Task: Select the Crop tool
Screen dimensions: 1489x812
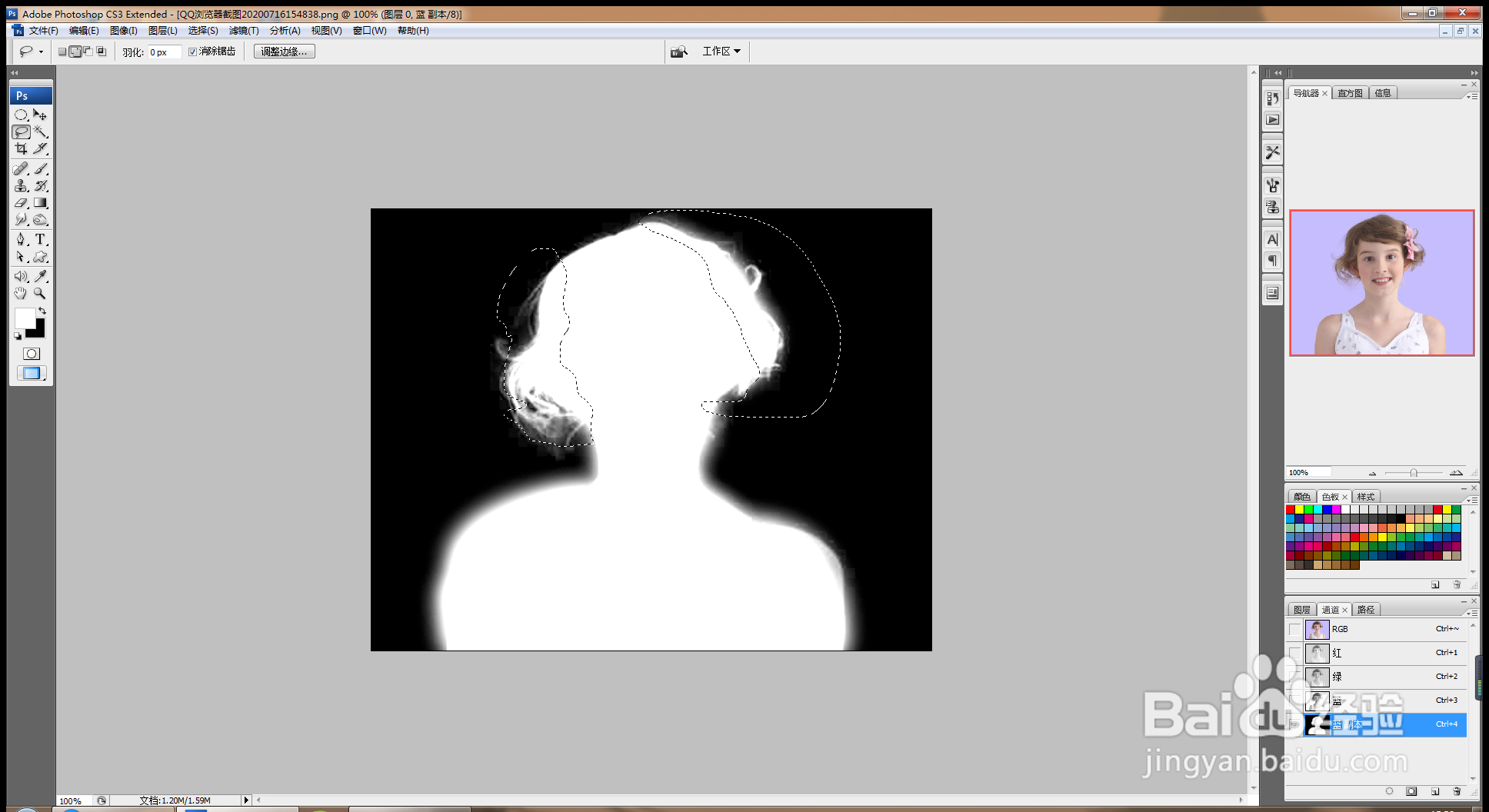Action: 21,148
